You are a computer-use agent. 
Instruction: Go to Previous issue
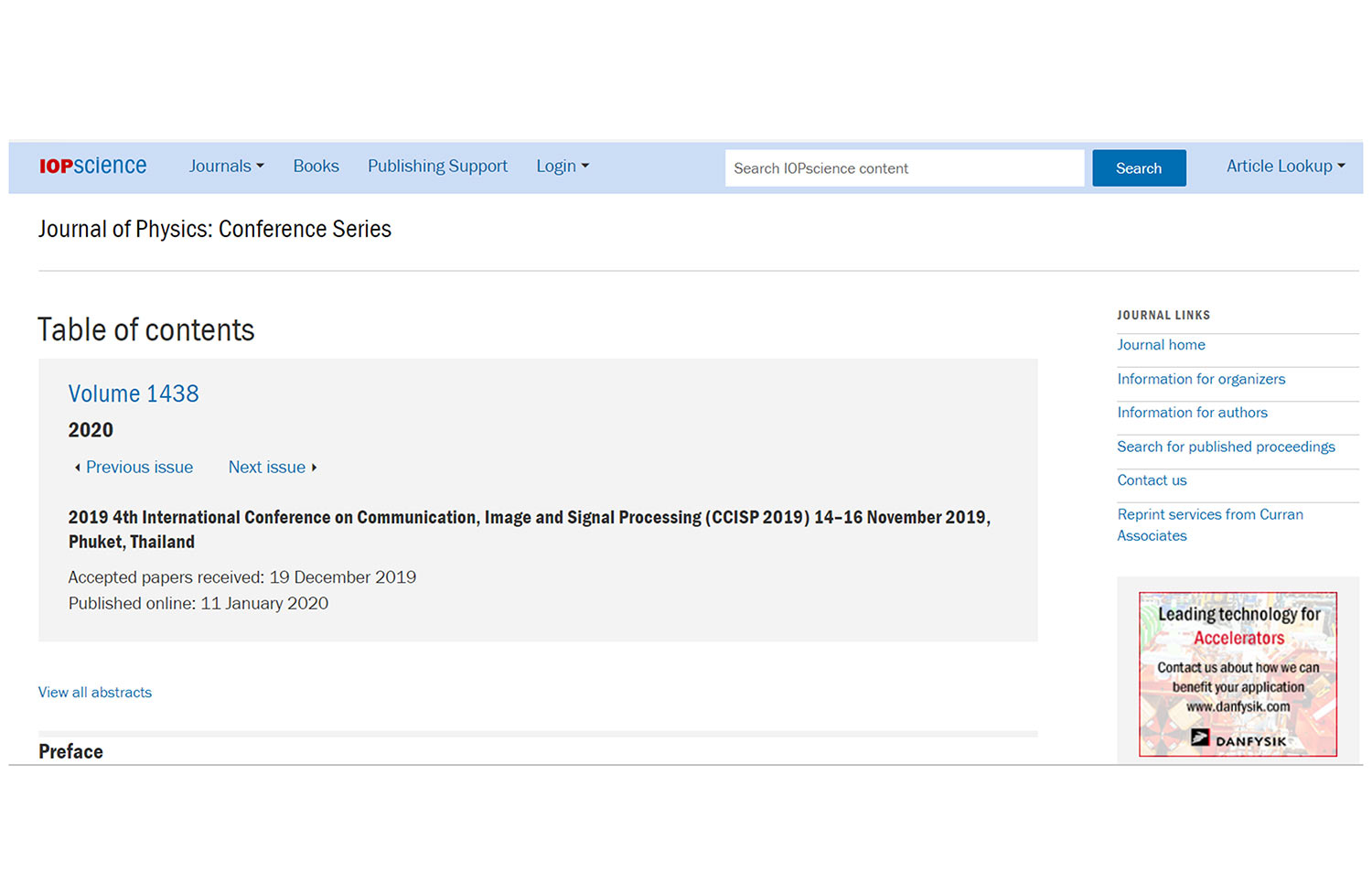pos(139,468)
